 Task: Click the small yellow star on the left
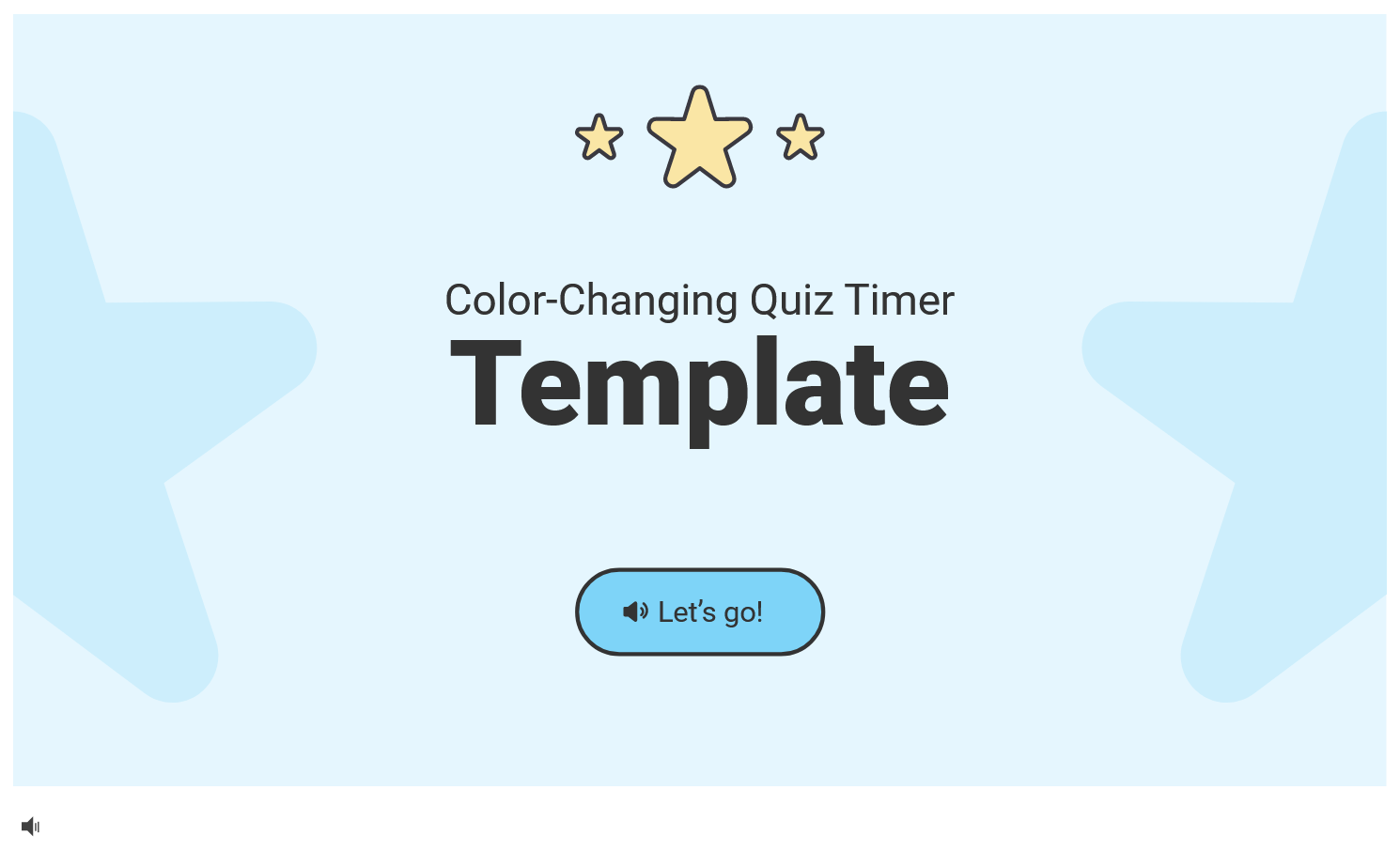(x=599, y=137)
